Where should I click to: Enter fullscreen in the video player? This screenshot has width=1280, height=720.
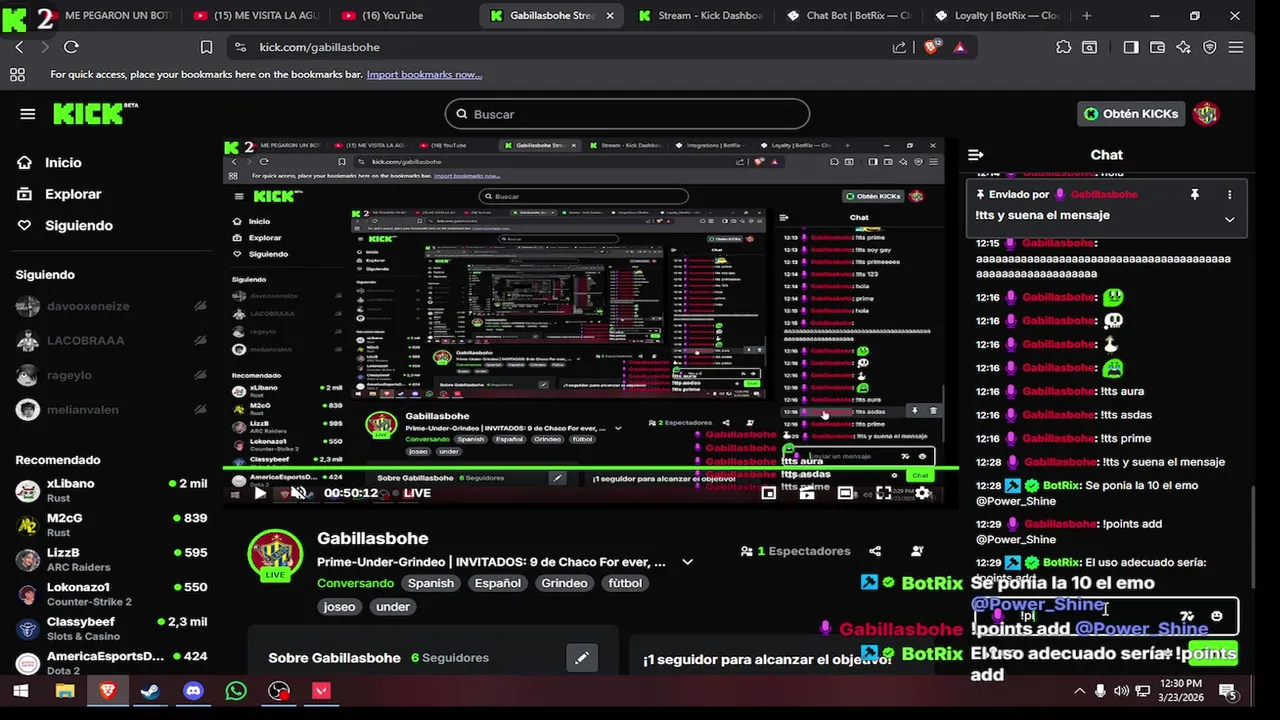(884, 493)
